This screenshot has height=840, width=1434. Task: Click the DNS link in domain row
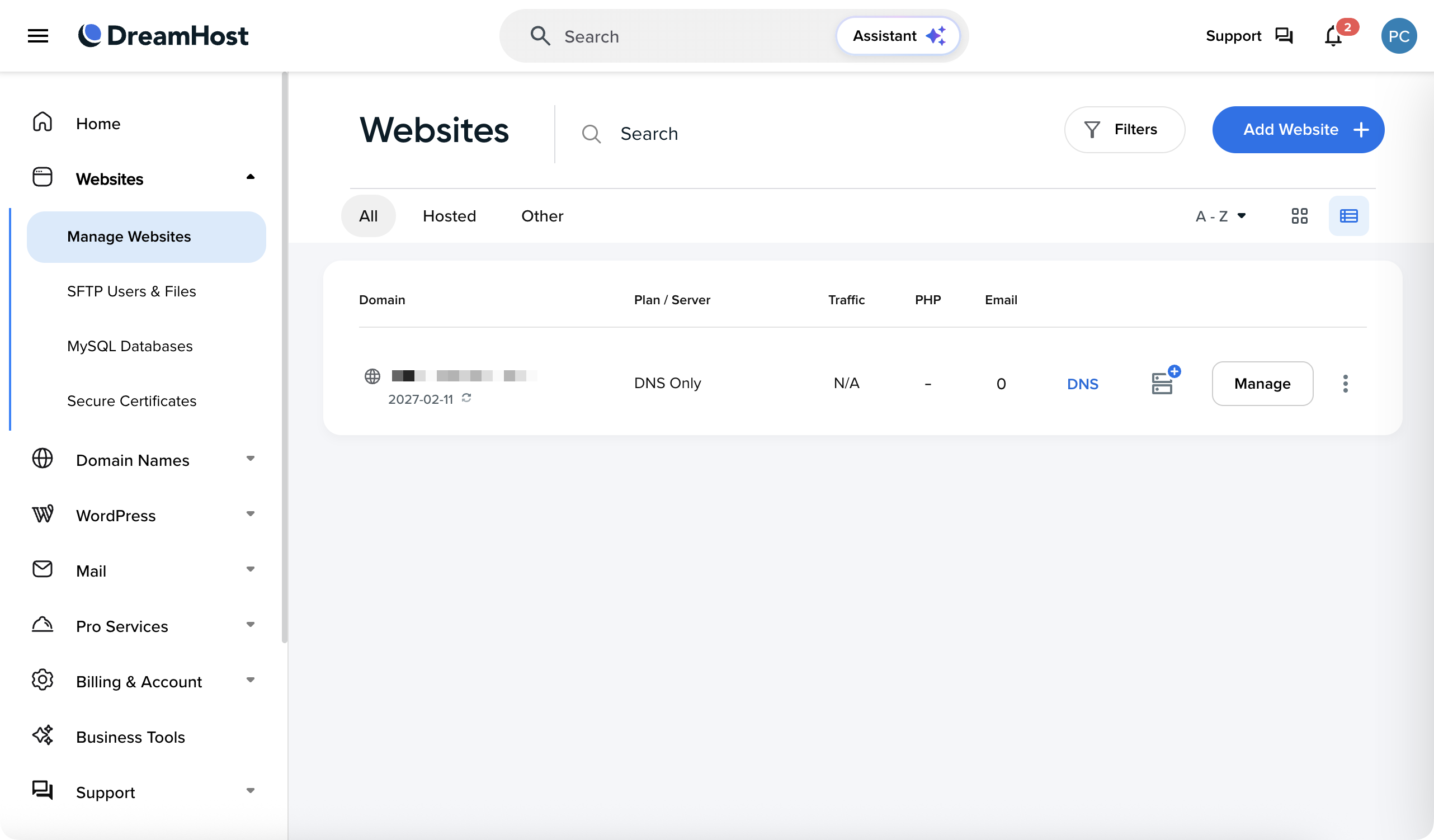point(1082,384)
